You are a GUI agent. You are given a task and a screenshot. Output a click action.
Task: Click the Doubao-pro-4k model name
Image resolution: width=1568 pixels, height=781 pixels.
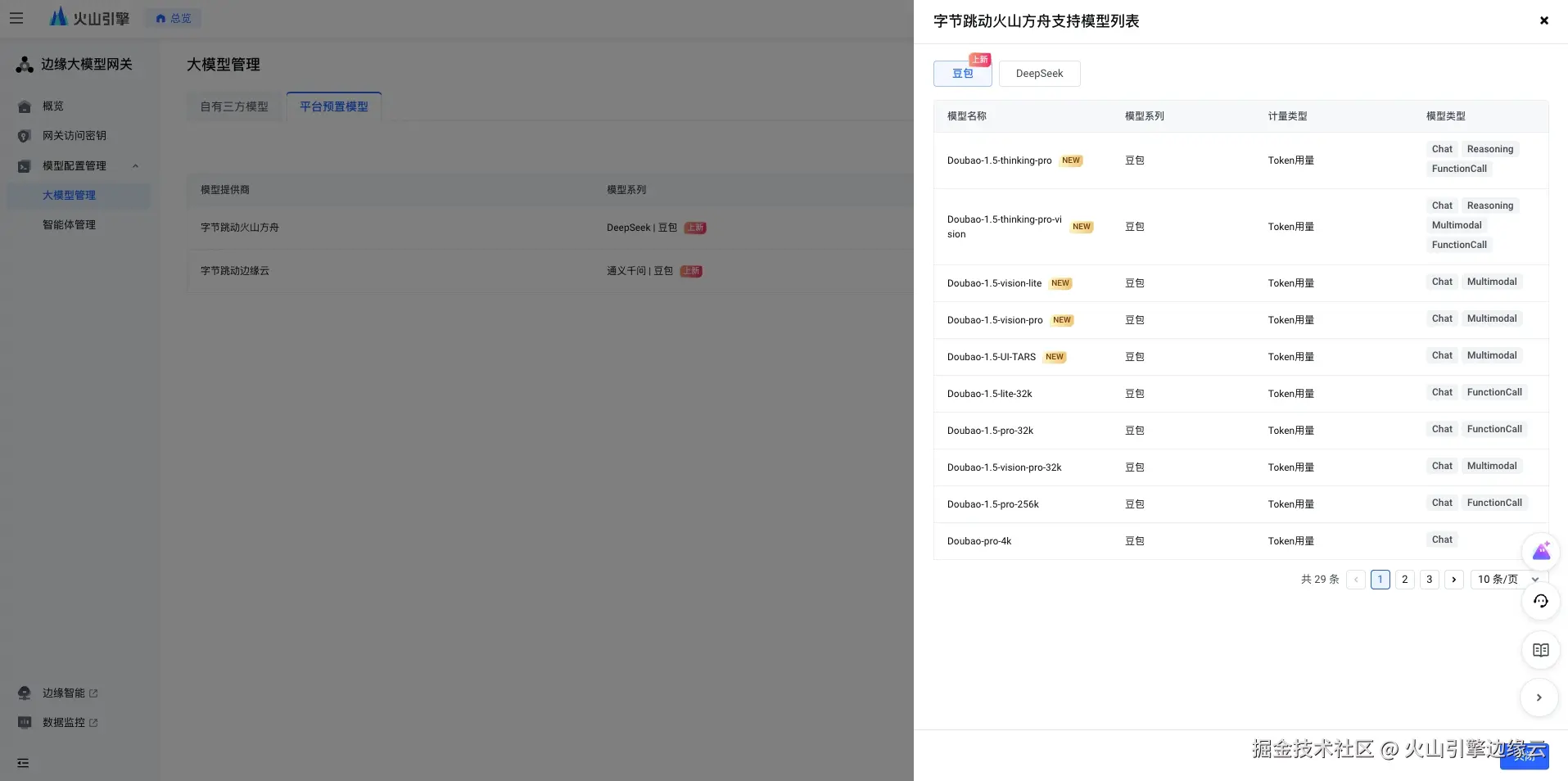[979, 541]
